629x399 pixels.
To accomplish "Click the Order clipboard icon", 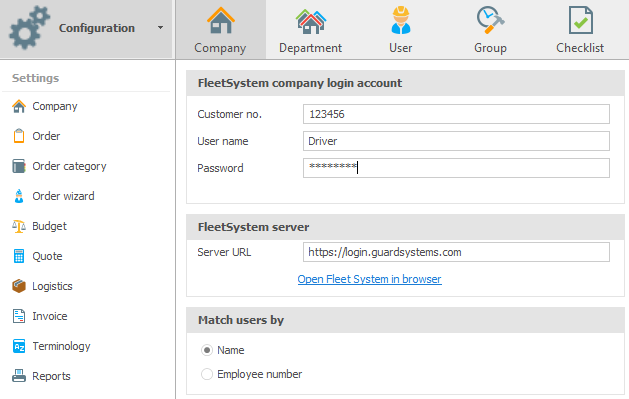I will (19, 136).
